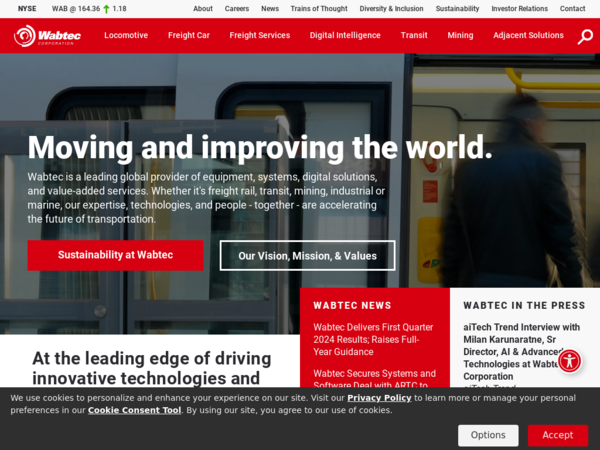
Task: Open the top-bar Sustainability link
Action: (x=457, y=8)
